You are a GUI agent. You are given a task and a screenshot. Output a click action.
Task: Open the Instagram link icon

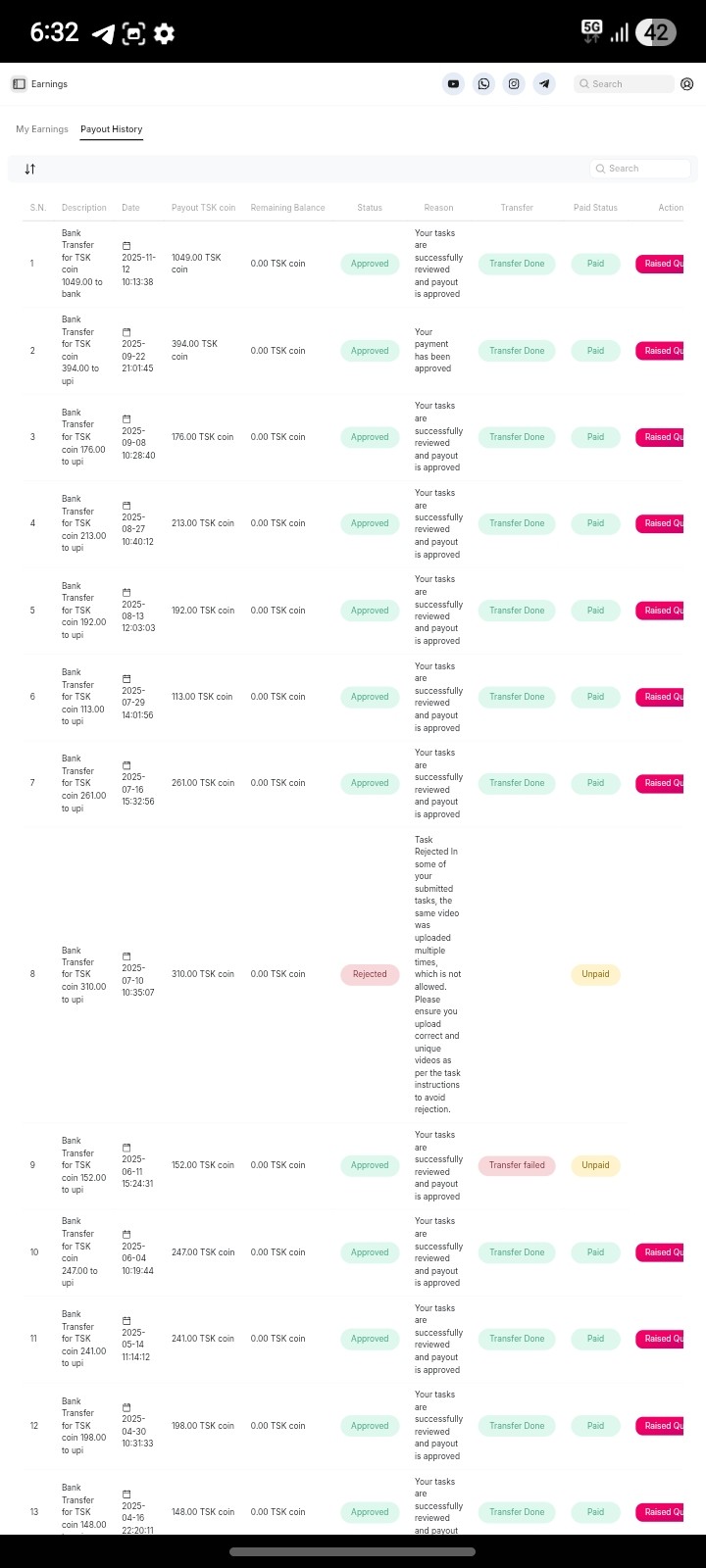pyautogui.click(x=514, y=84)
